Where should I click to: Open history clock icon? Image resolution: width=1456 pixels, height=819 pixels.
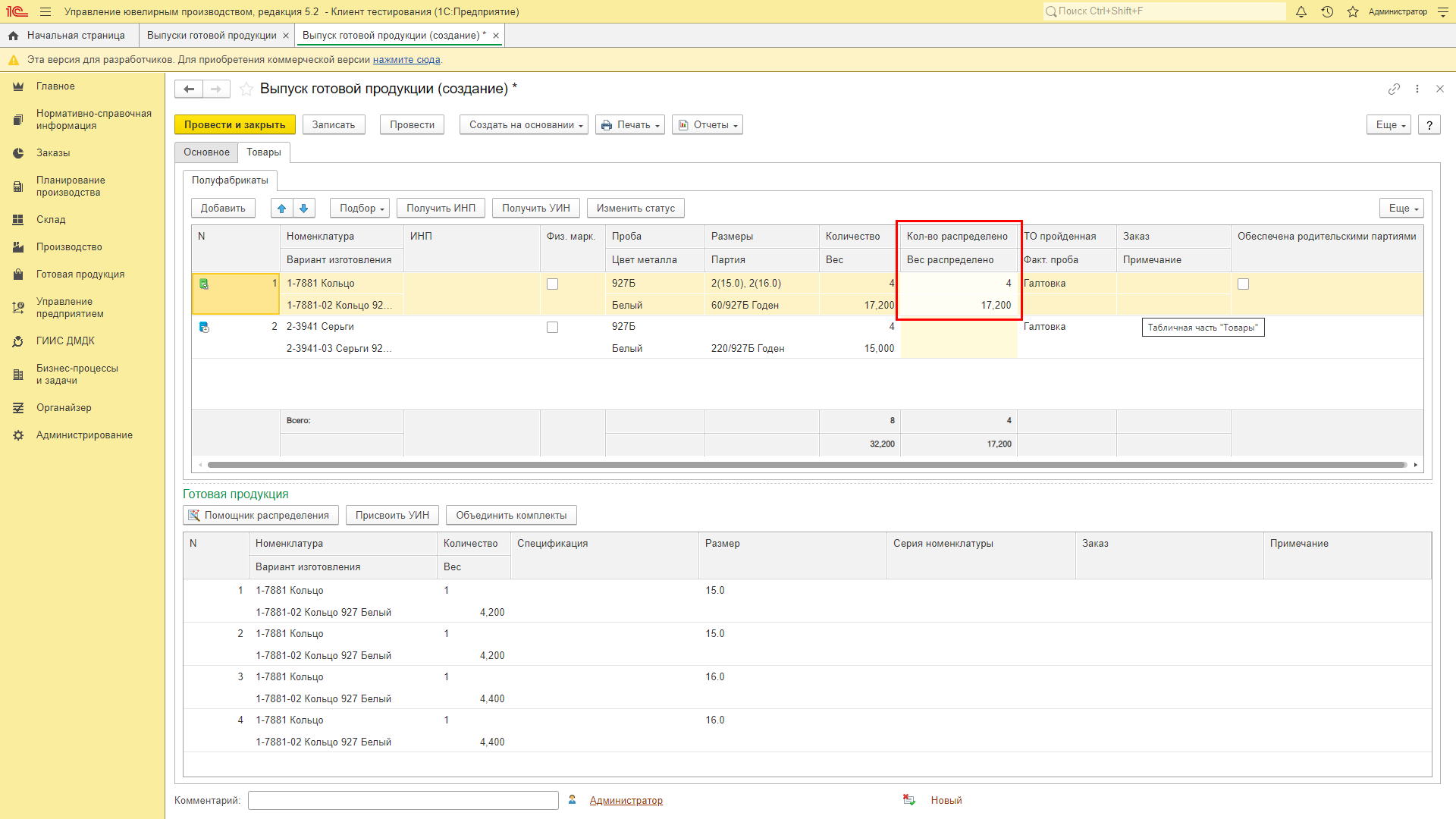coord(1327,11)
